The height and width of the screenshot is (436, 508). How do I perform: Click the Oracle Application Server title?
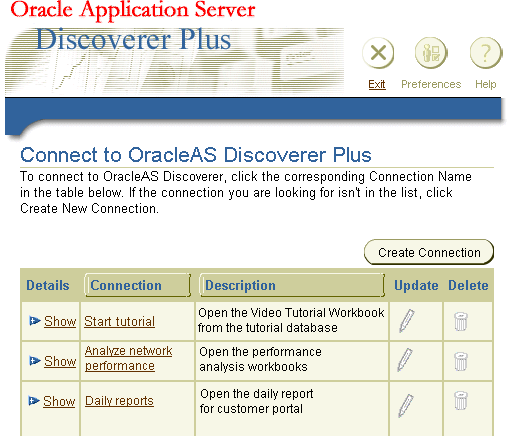(x=133, y=10)
